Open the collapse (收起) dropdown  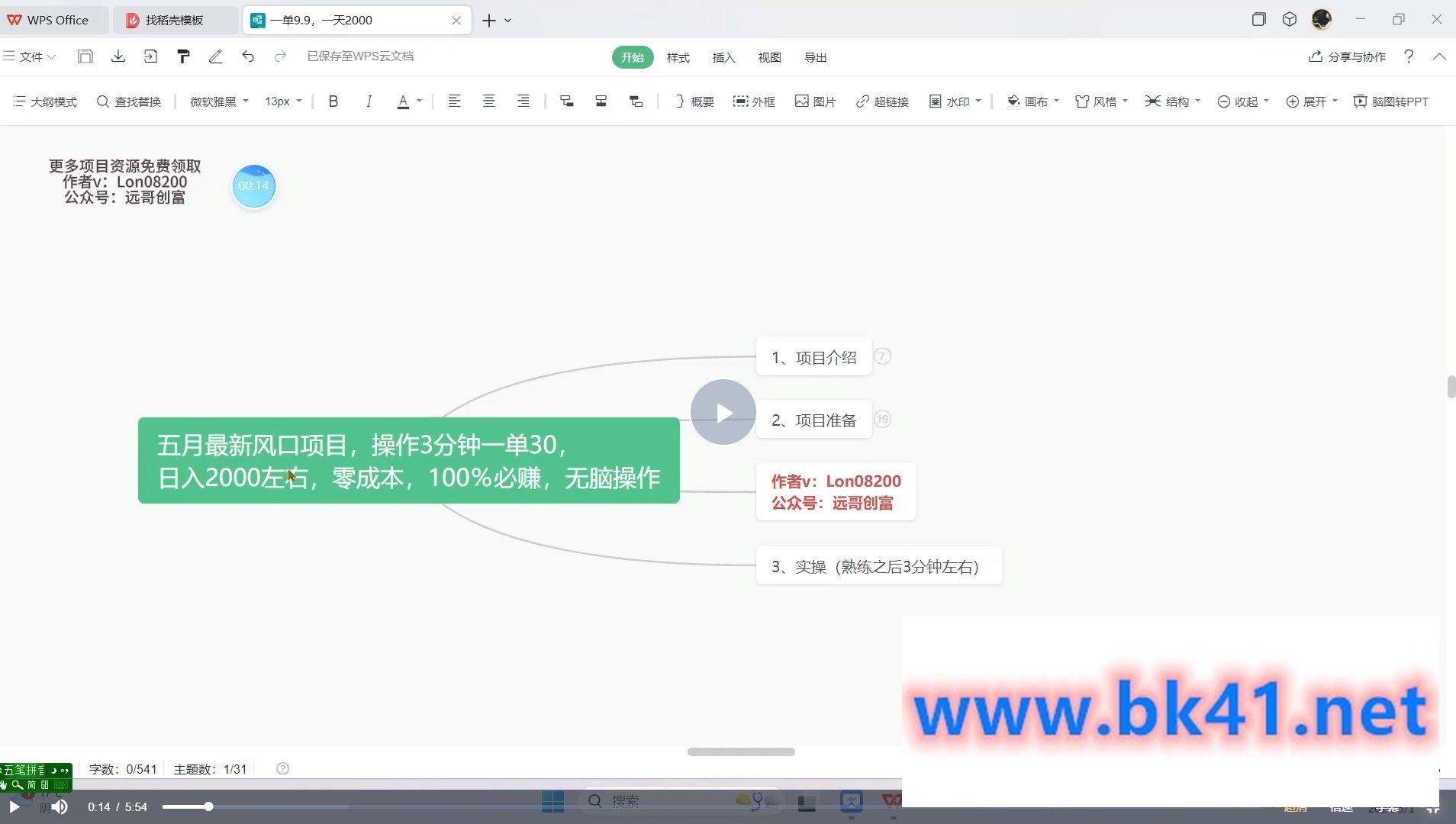[x=1243, y=101]
